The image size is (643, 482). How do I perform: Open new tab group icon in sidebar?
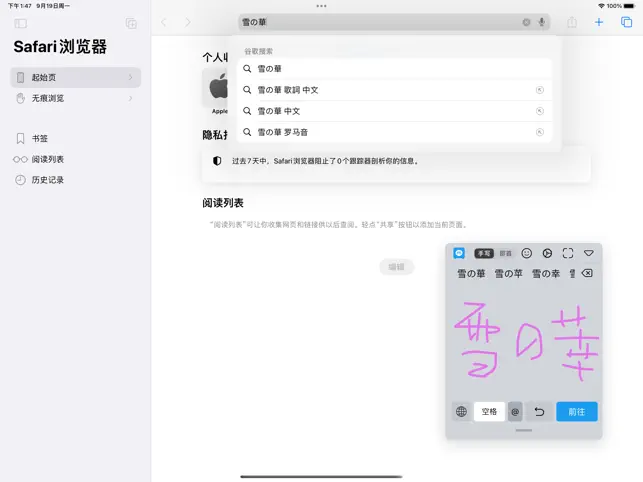(x=131, y=23)
